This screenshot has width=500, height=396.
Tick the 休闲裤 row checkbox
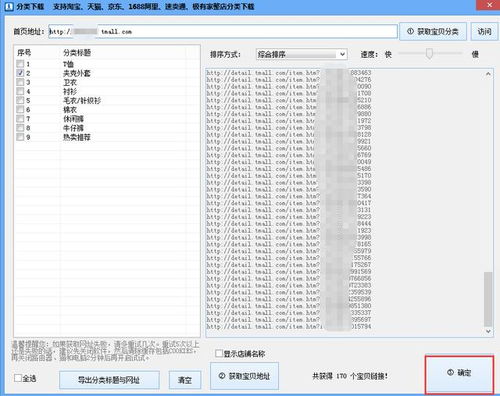(x=20, y=119)
